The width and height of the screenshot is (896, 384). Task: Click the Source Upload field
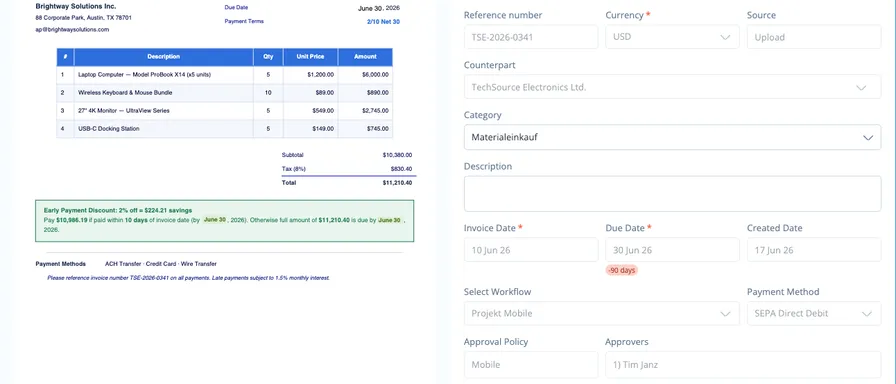814,37
